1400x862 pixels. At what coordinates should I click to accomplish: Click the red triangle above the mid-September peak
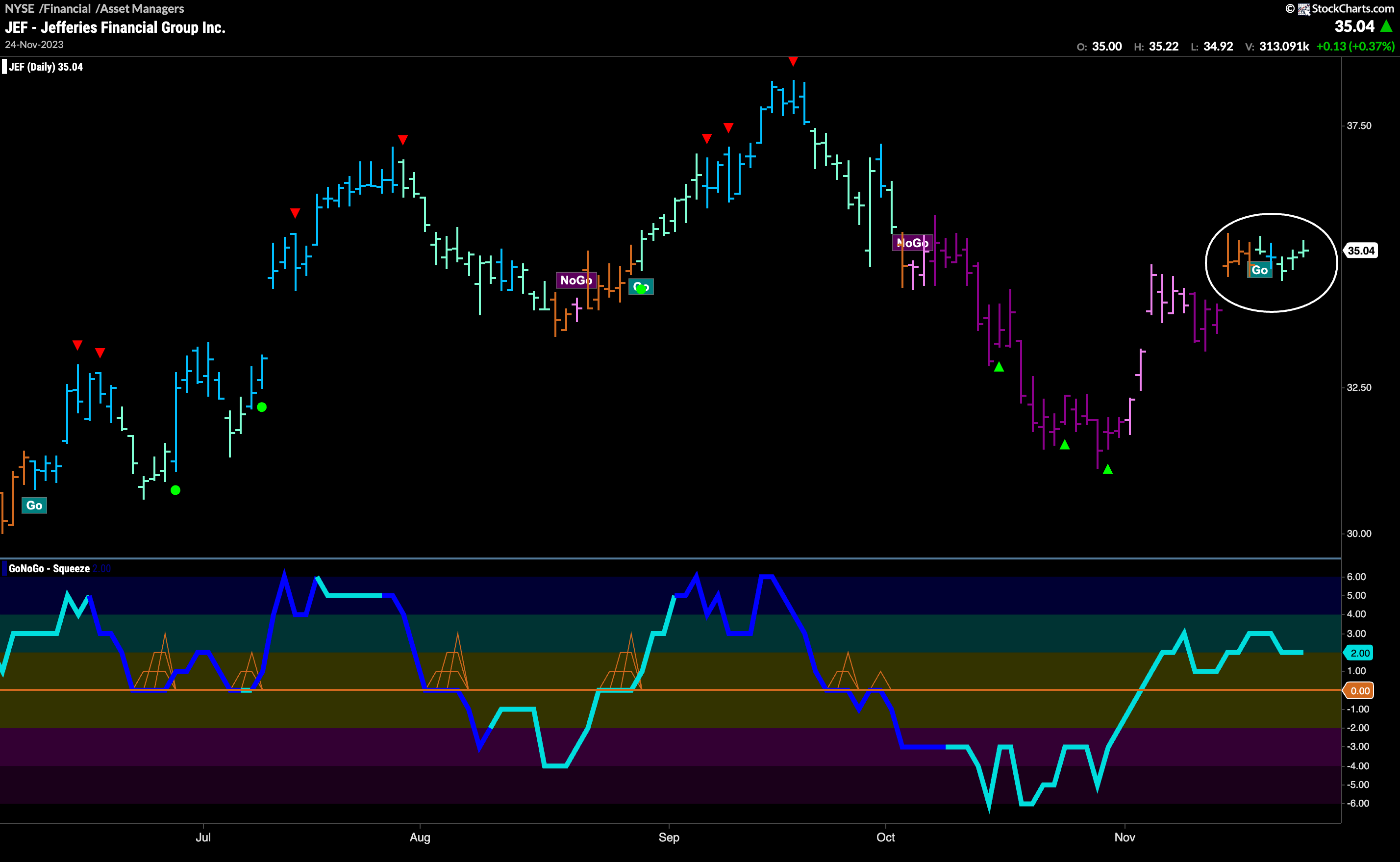[793, 61]
